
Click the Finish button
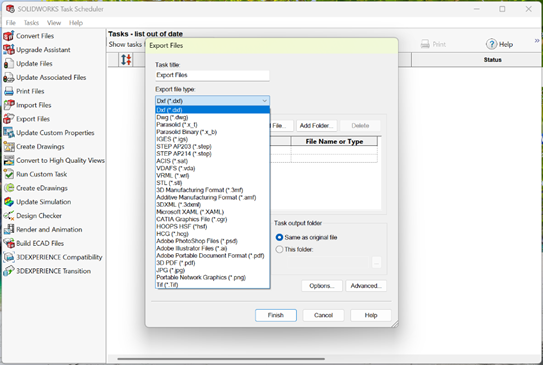[x=276, y=315]
